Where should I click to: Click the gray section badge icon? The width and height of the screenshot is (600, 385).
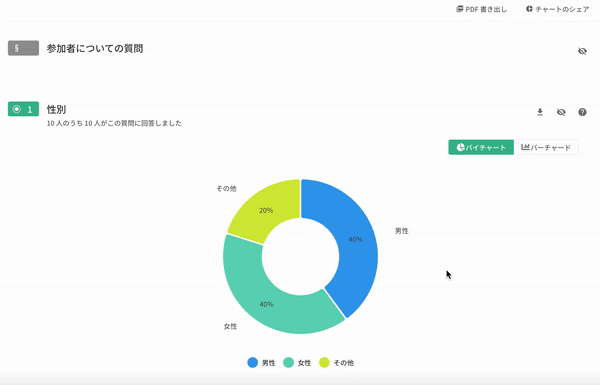pyautogui.click(x=23, y=48)
